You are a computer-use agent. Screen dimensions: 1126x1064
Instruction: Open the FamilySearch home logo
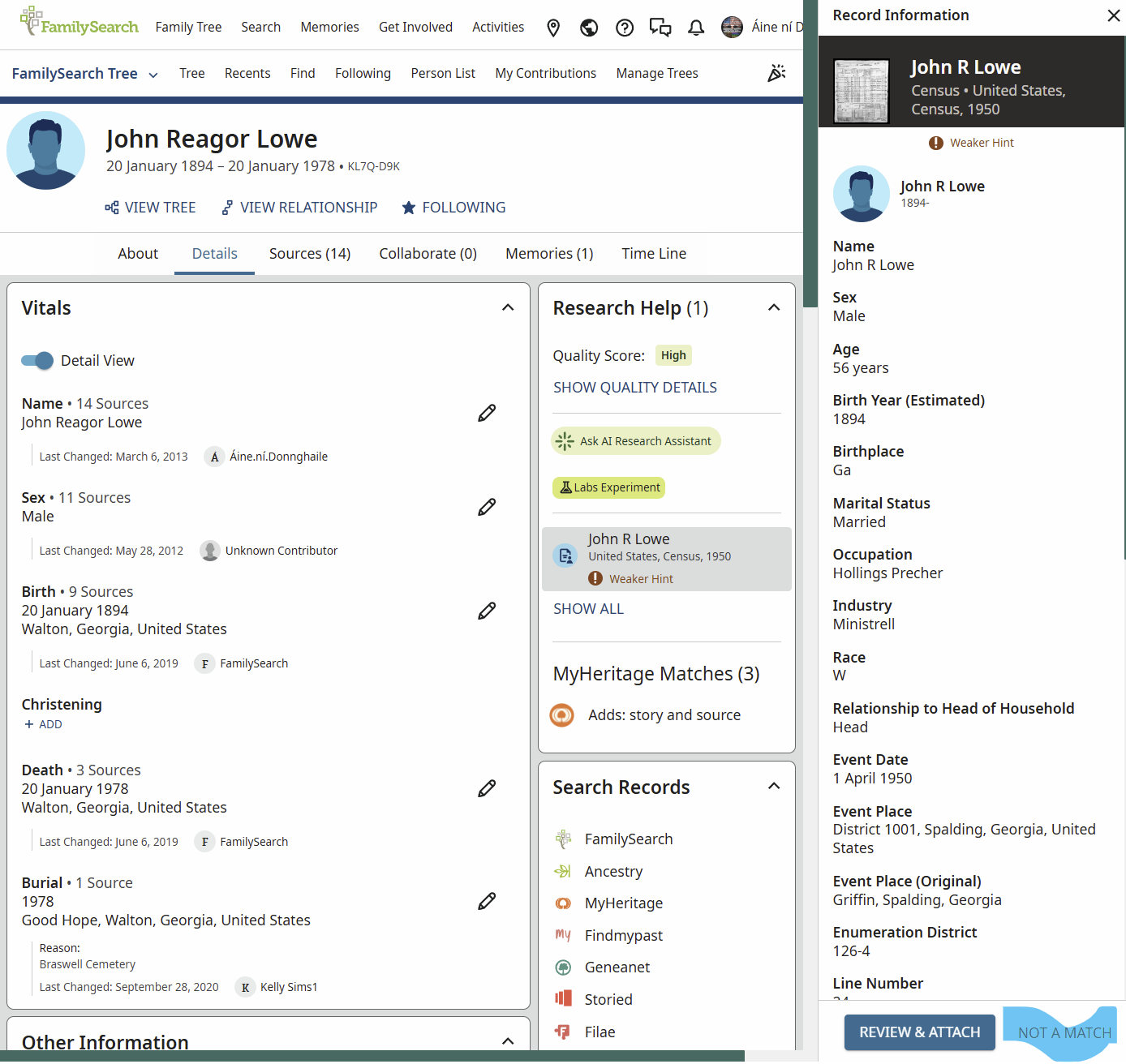[x=80, y=22]
